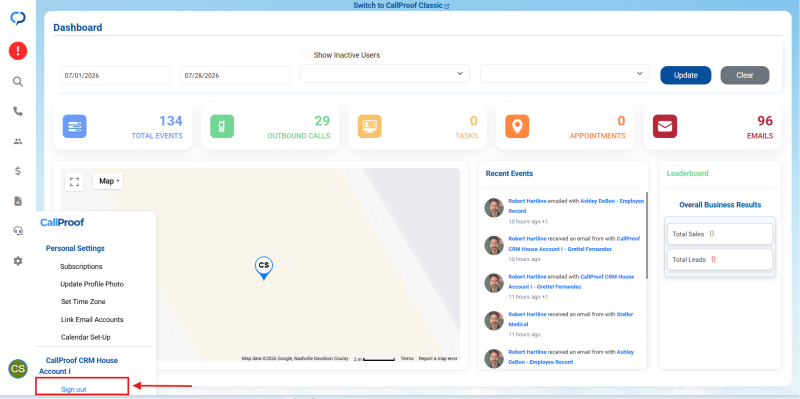Open the Map type dropdown
Image resolution: width=800 pixels, height=399 pixels.
tap(108, 181)
